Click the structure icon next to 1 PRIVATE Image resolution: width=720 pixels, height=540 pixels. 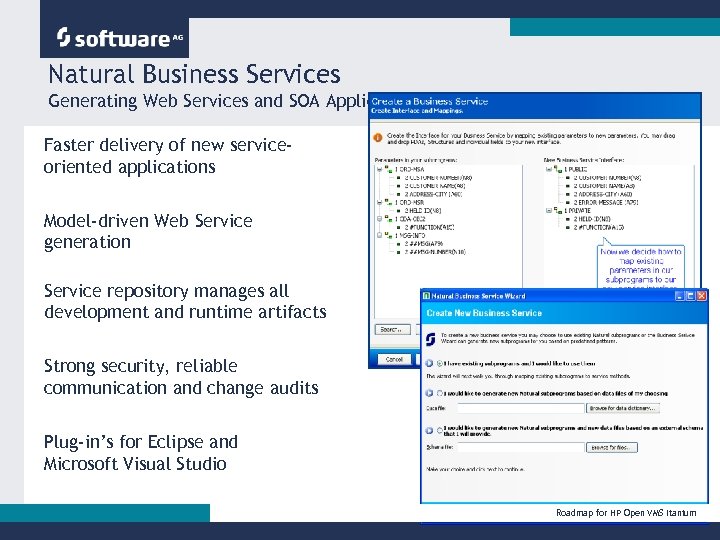tap(558, 210)
